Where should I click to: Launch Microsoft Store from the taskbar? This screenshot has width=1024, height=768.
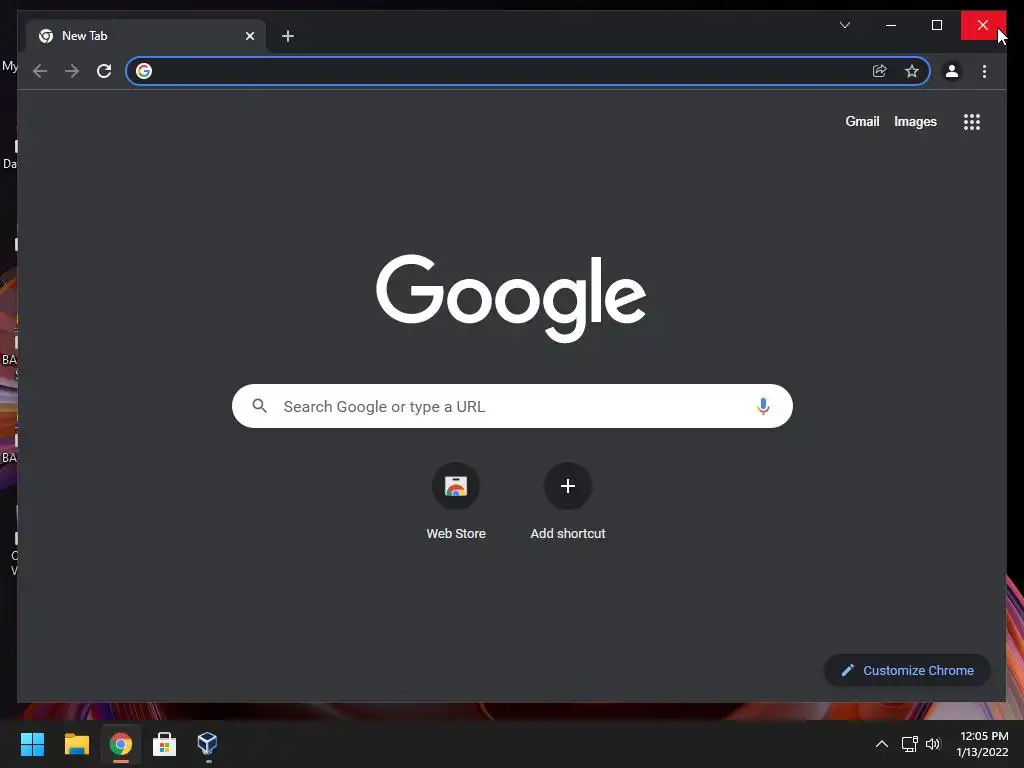coord(164,744)
